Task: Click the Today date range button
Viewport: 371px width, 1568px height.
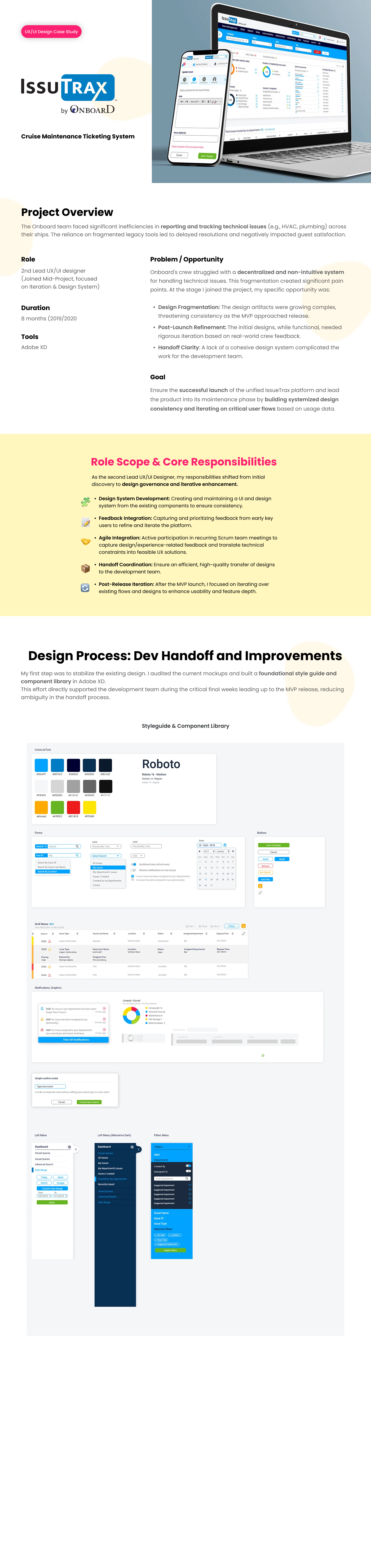Action: coord(45,1177)
